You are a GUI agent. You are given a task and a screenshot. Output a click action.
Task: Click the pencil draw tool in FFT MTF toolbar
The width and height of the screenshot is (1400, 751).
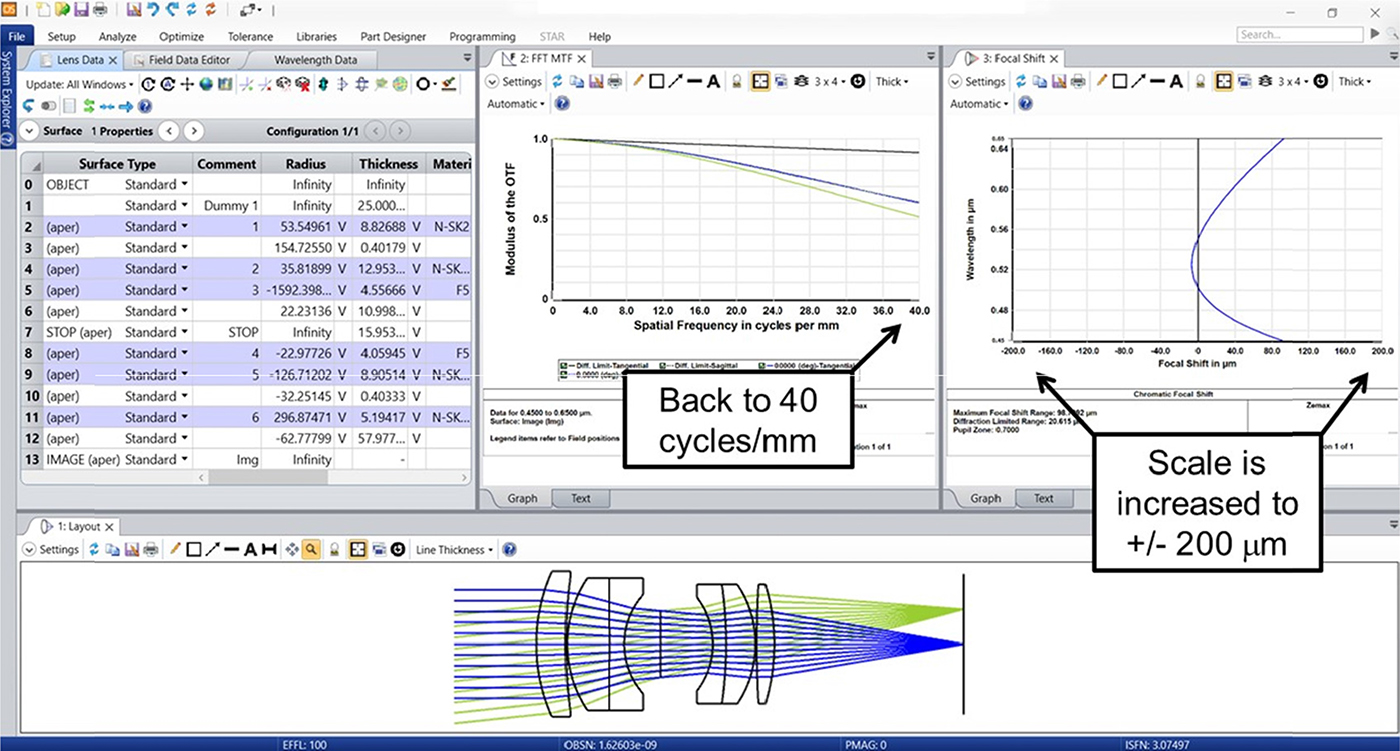point(637,82)
